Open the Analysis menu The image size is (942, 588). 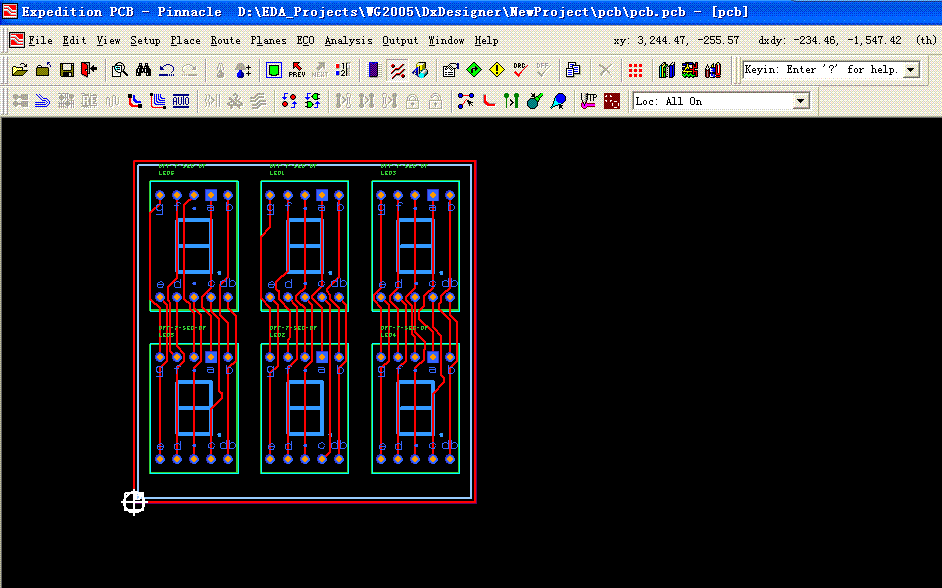click(348, 40)
